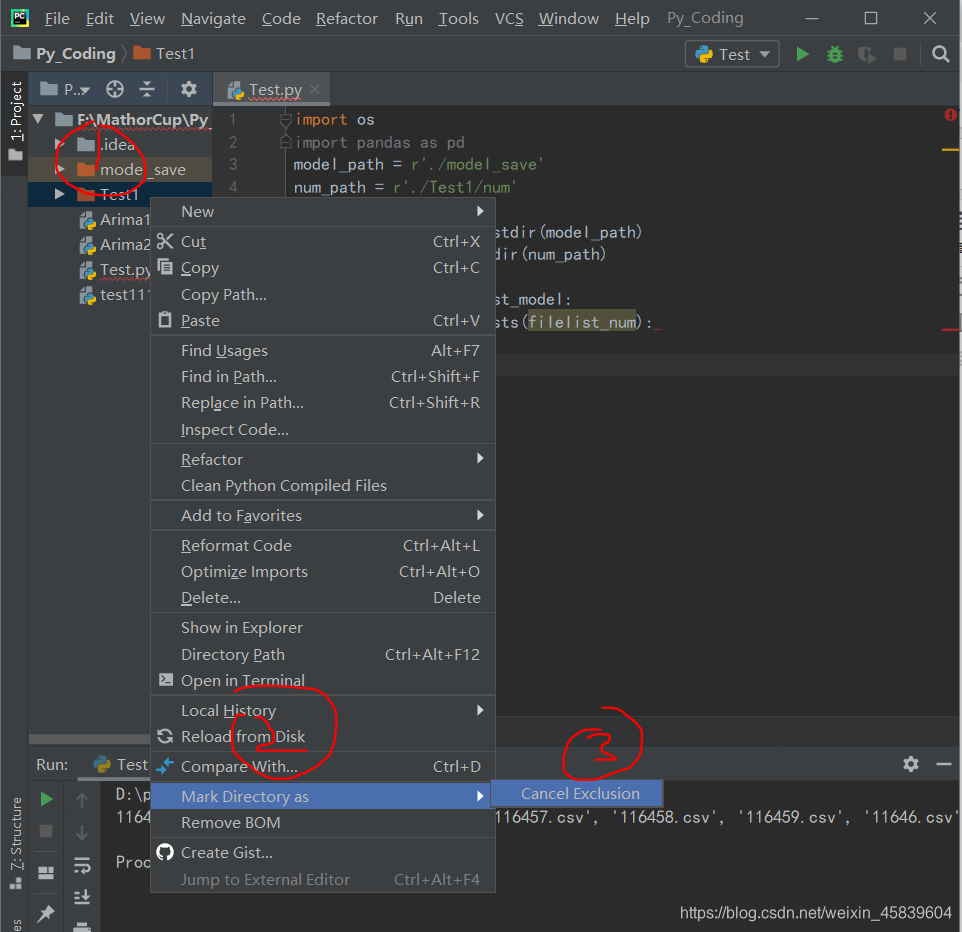Screen dimensions: 962x932
Task: Open the Tools menu
Action: point(458,19)
